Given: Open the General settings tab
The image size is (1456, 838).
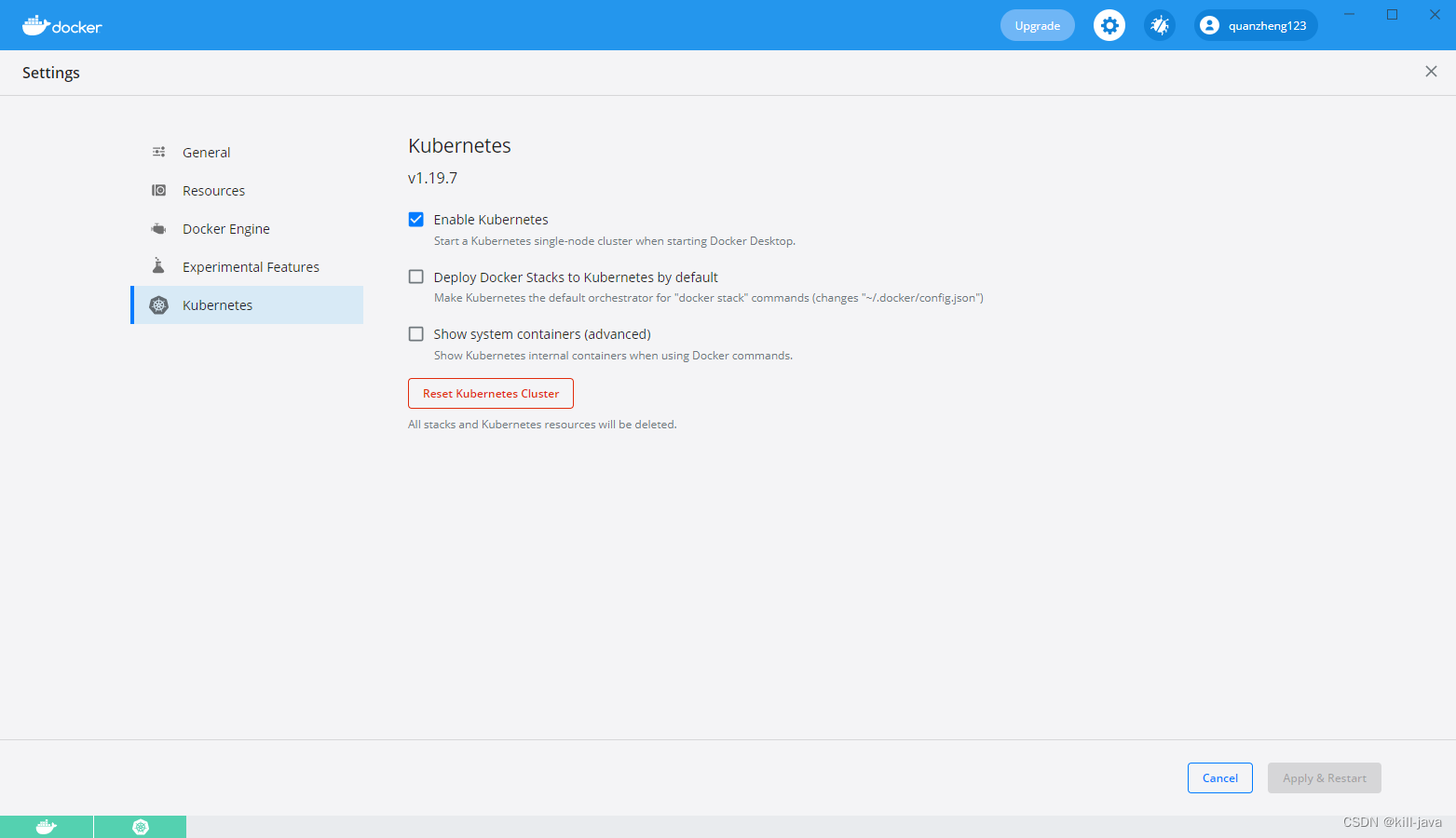Looking at the screenshot, I should pyautogui.click(x=248, y=152).
